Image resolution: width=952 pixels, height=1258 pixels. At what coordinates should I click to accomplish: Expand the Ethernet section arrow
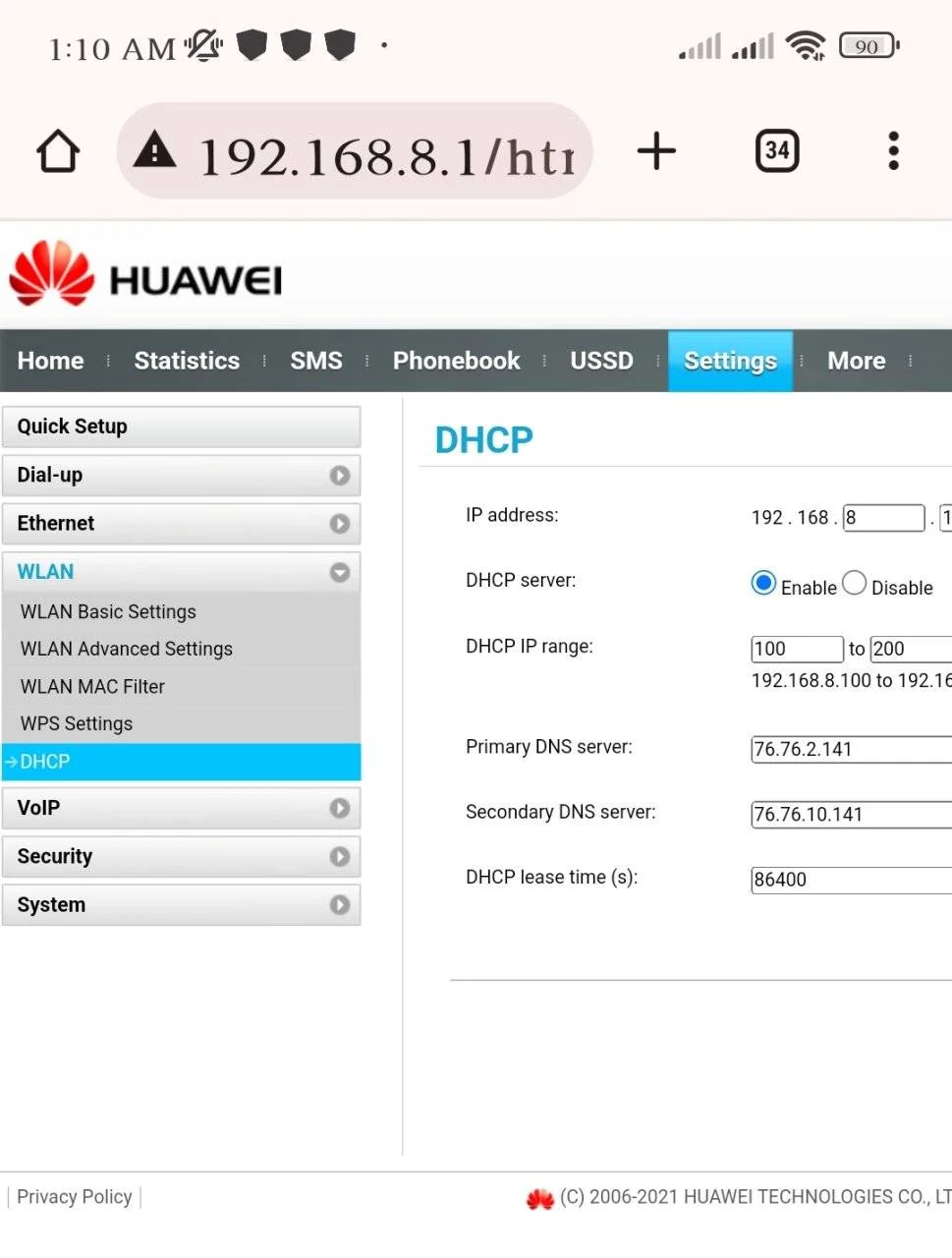[x=340, y=524]
